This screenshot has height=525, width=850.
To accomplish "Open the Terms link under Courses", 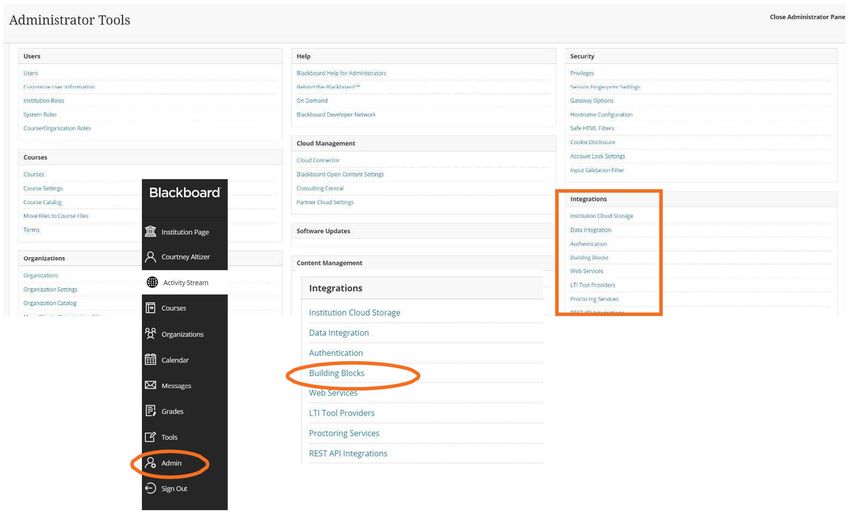I will tap(31, 229).
